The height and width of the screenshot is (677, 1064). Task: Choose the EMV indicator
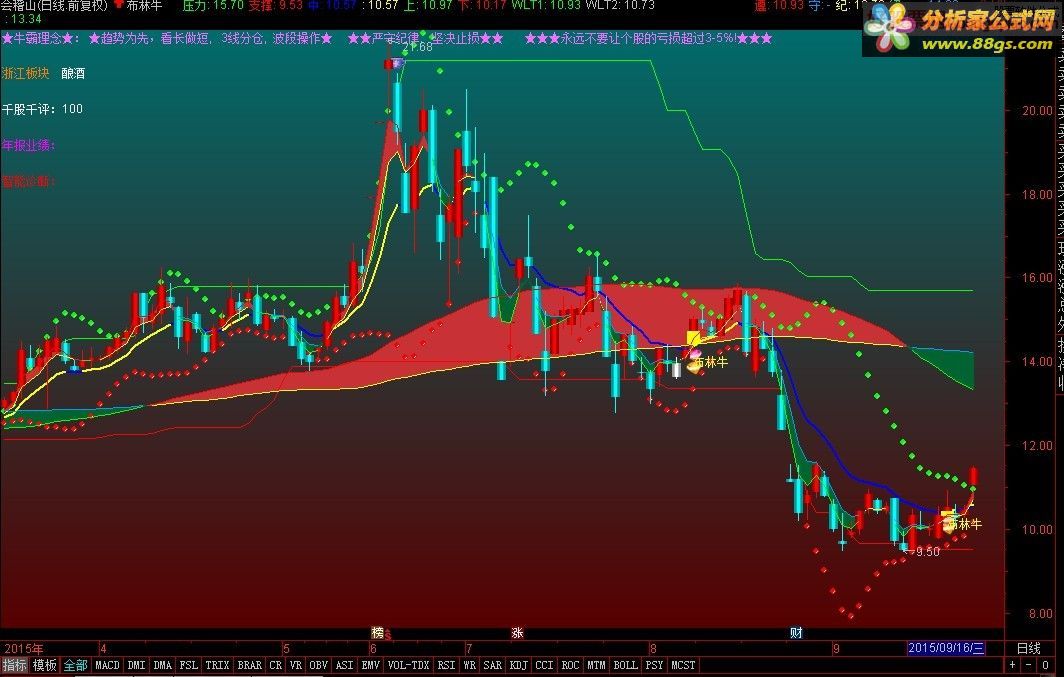pos(370,665)
